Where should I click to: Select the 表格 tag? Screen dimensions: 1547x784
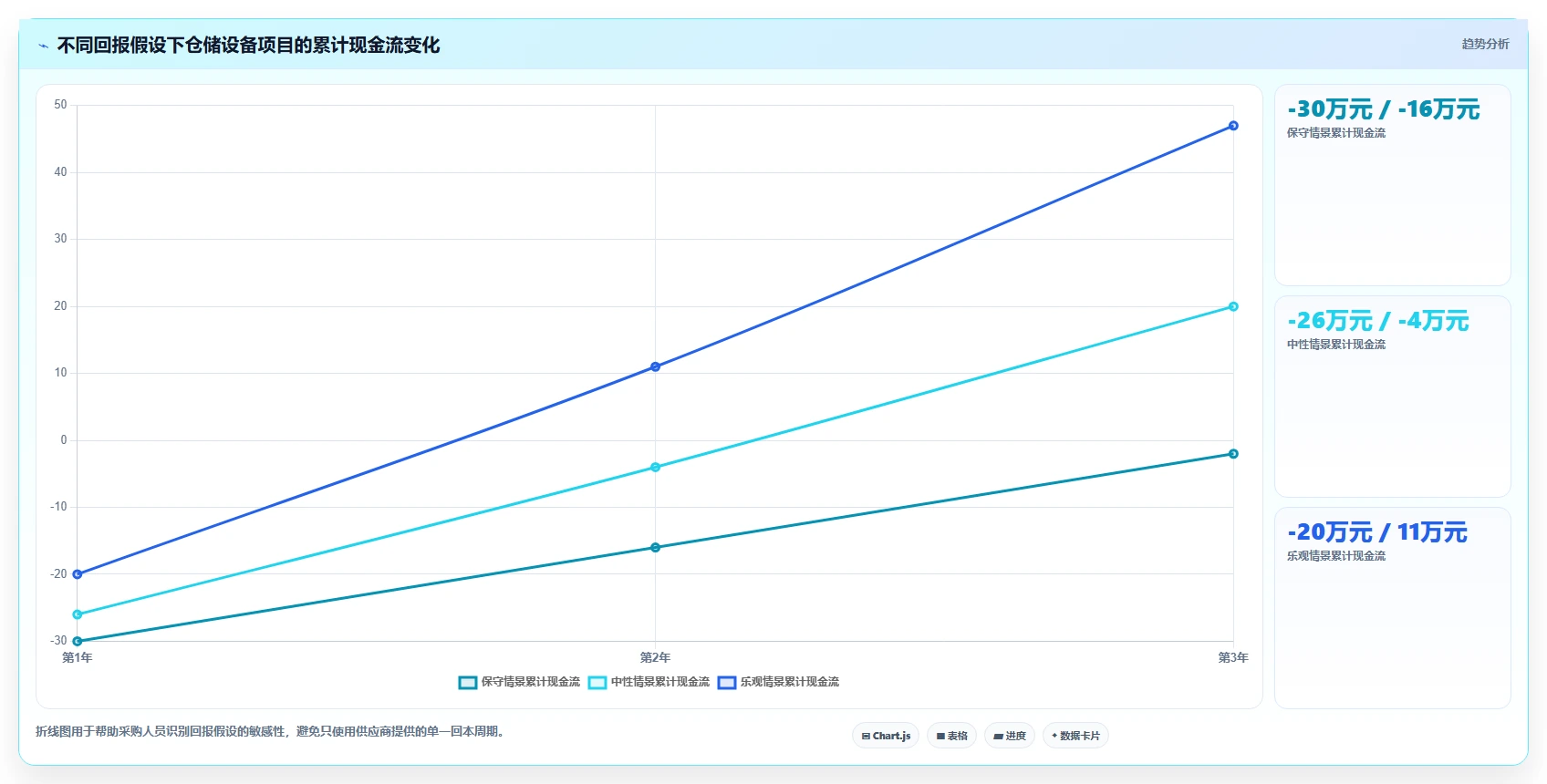point(952,736)
